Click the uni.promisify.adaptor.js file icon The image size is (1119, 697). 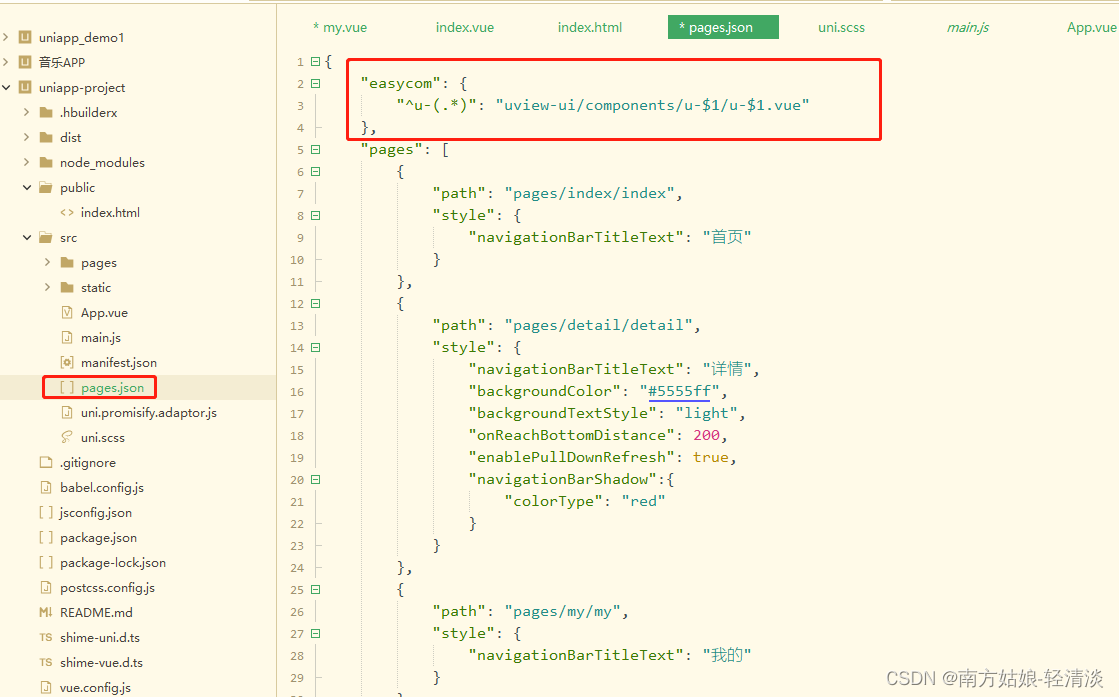pyautogui.click(x=67, y=412)
